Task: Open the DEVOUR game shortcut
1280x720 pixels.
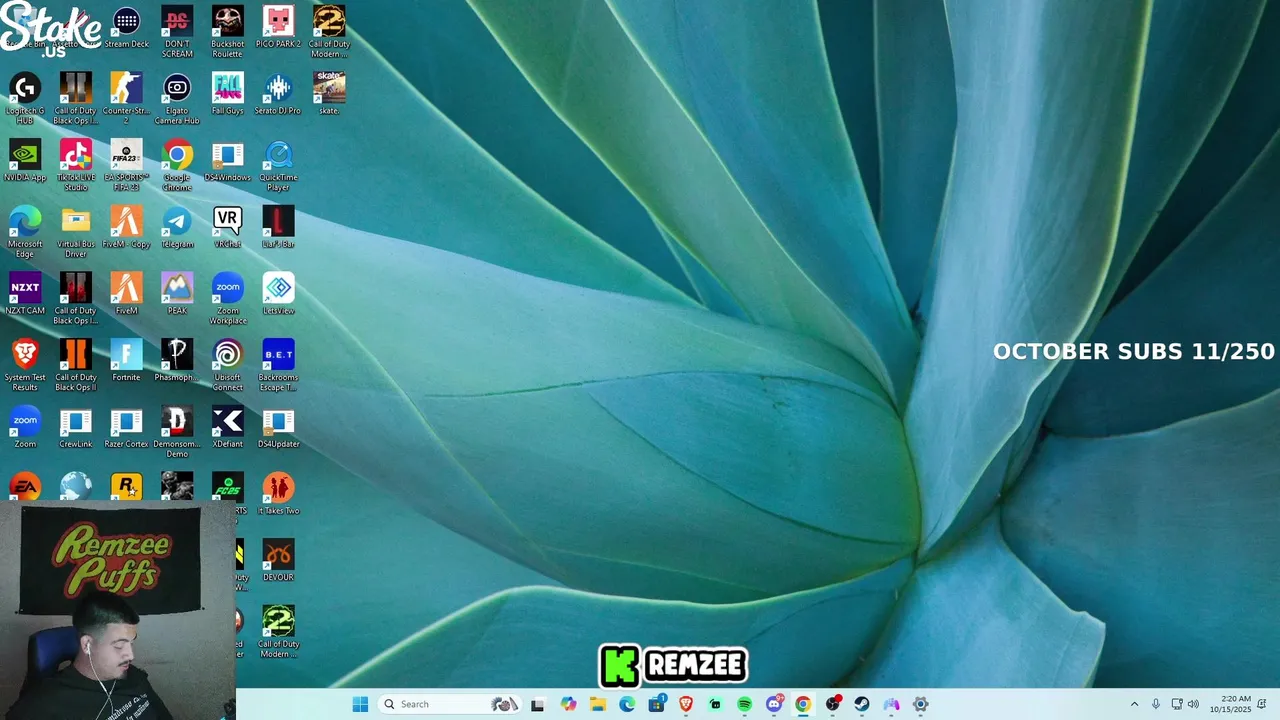Action: click(278, 560)
